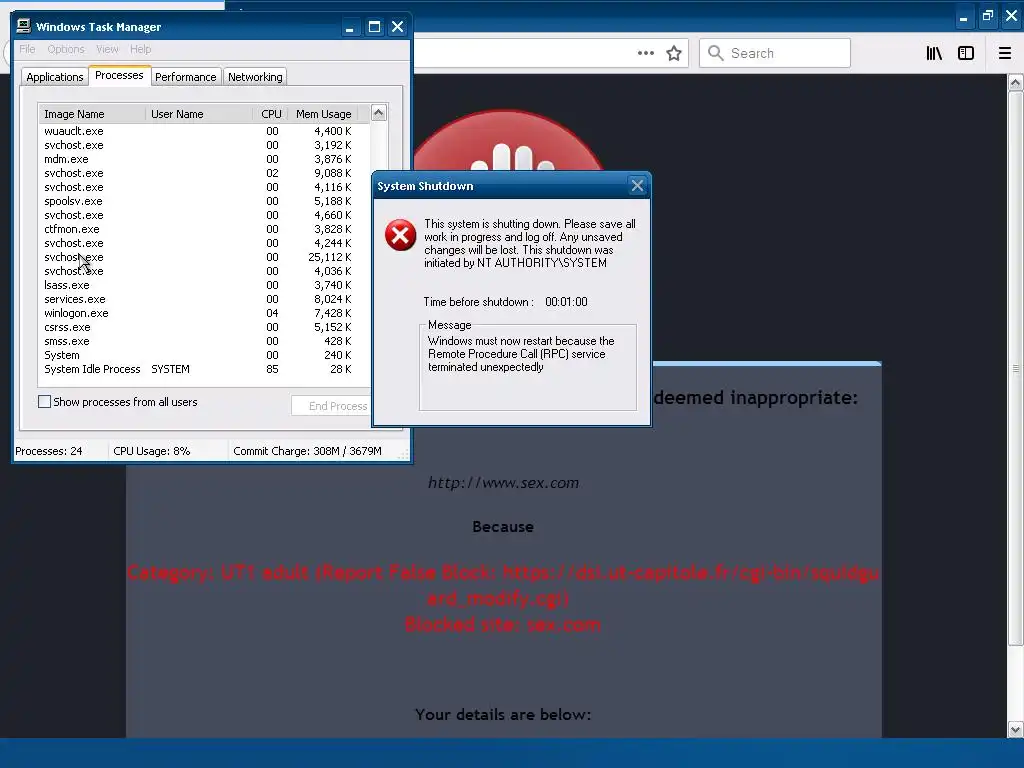Minimize the Windows Task Manager window
1024x768 pixels.
click(349, 27)
